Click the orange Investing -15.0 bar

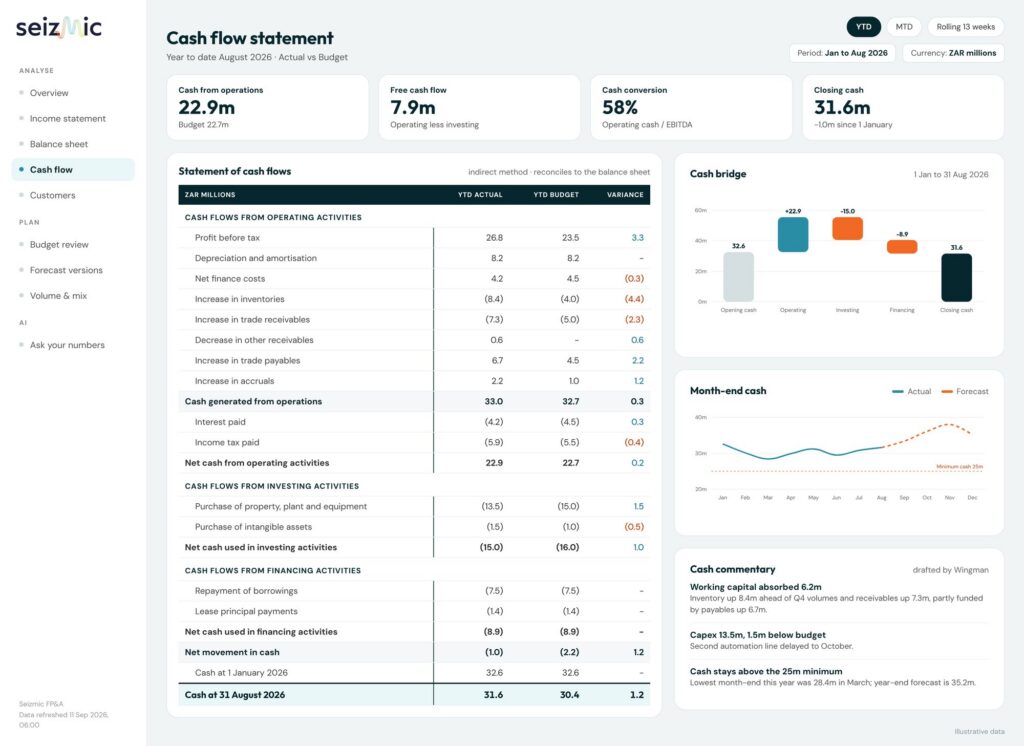847,229
